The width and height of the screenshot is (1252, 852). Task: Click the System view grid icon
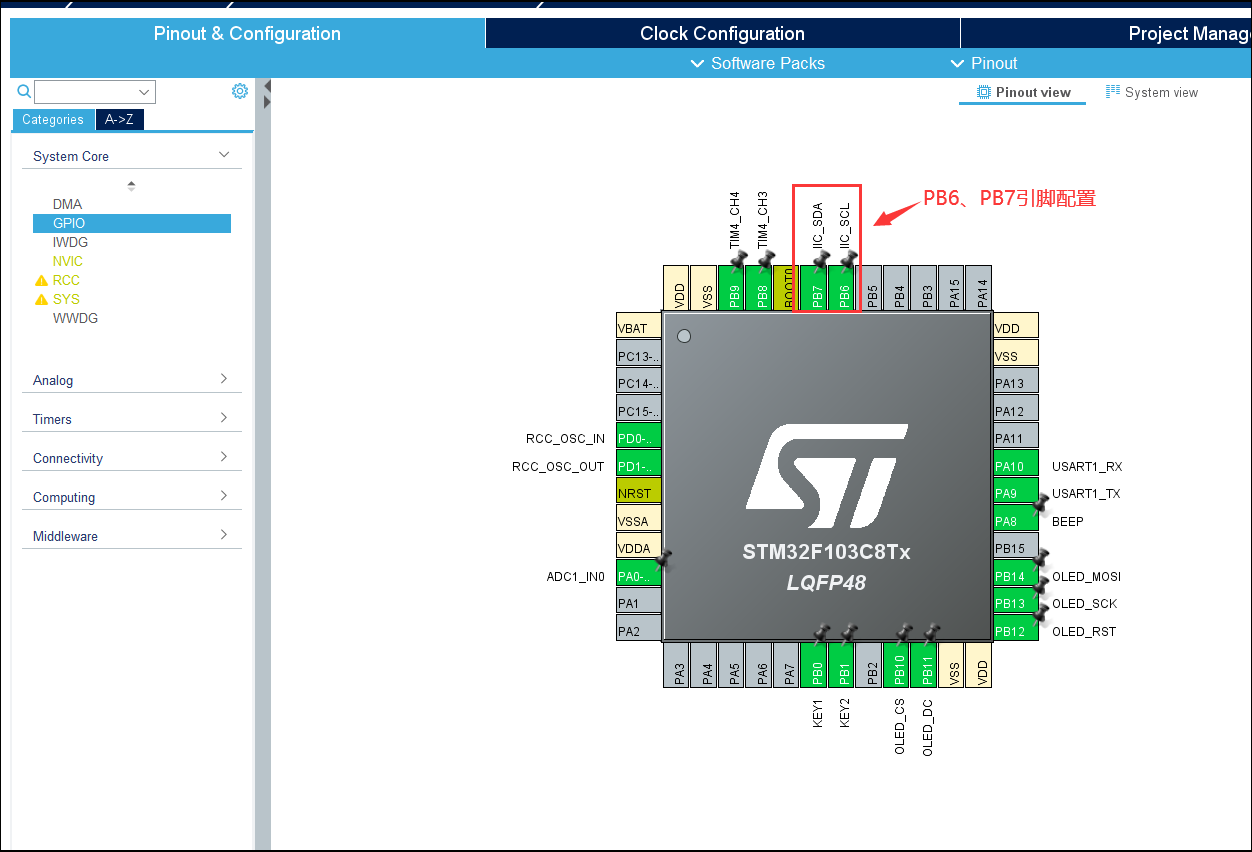click(1112, 92)
